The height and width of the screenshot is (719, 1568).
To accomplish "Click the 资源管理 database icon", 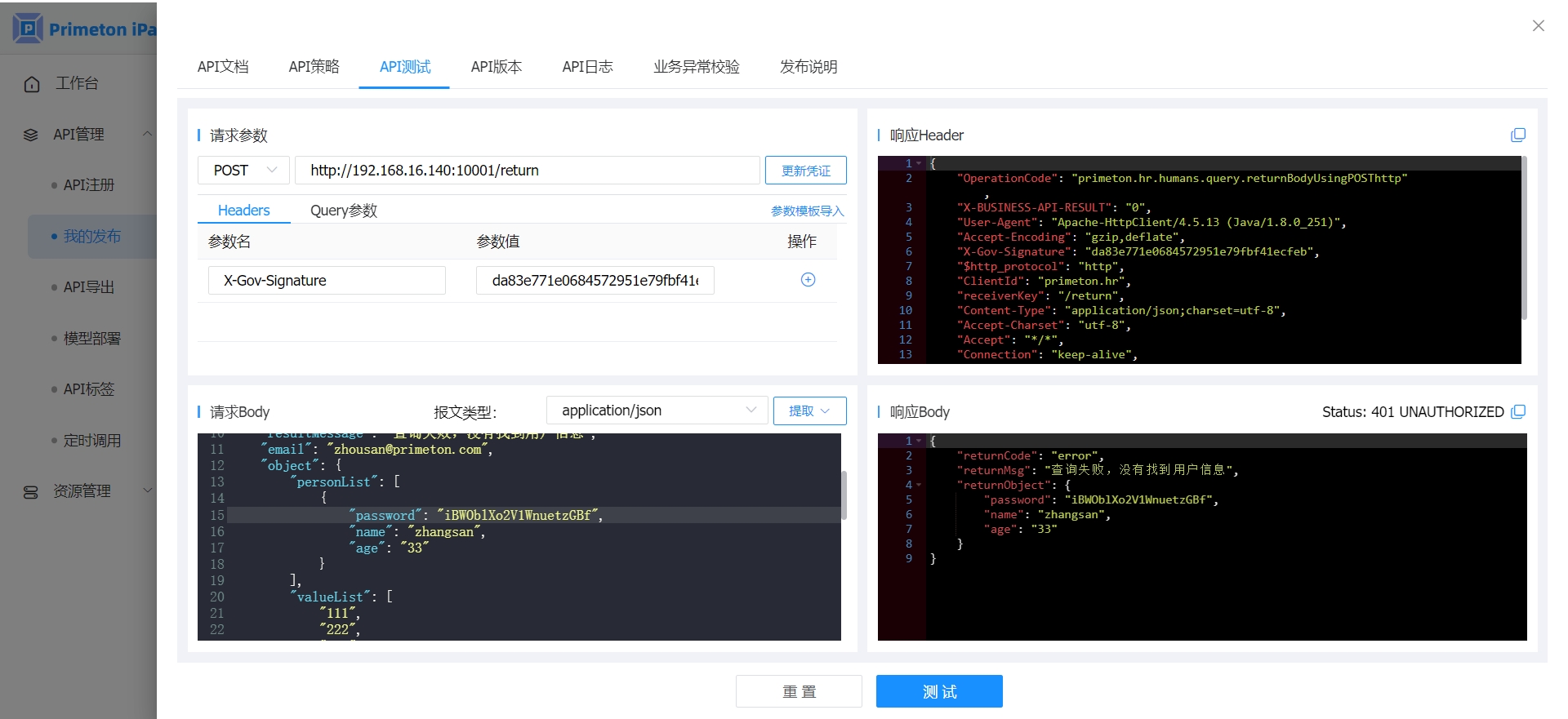I will point(31,491).
